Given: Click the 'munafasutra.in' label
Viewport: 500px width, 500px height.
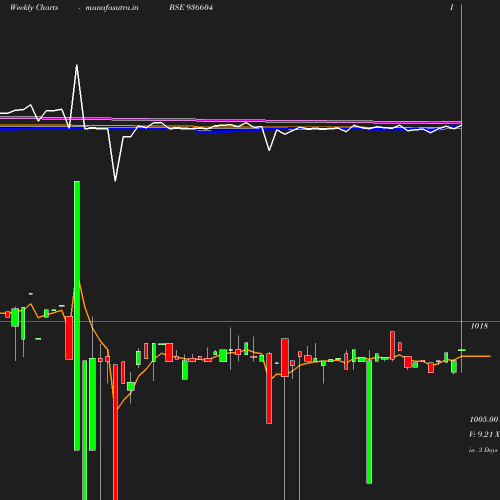Looking at the screenshot, I should tap(112, 7).
